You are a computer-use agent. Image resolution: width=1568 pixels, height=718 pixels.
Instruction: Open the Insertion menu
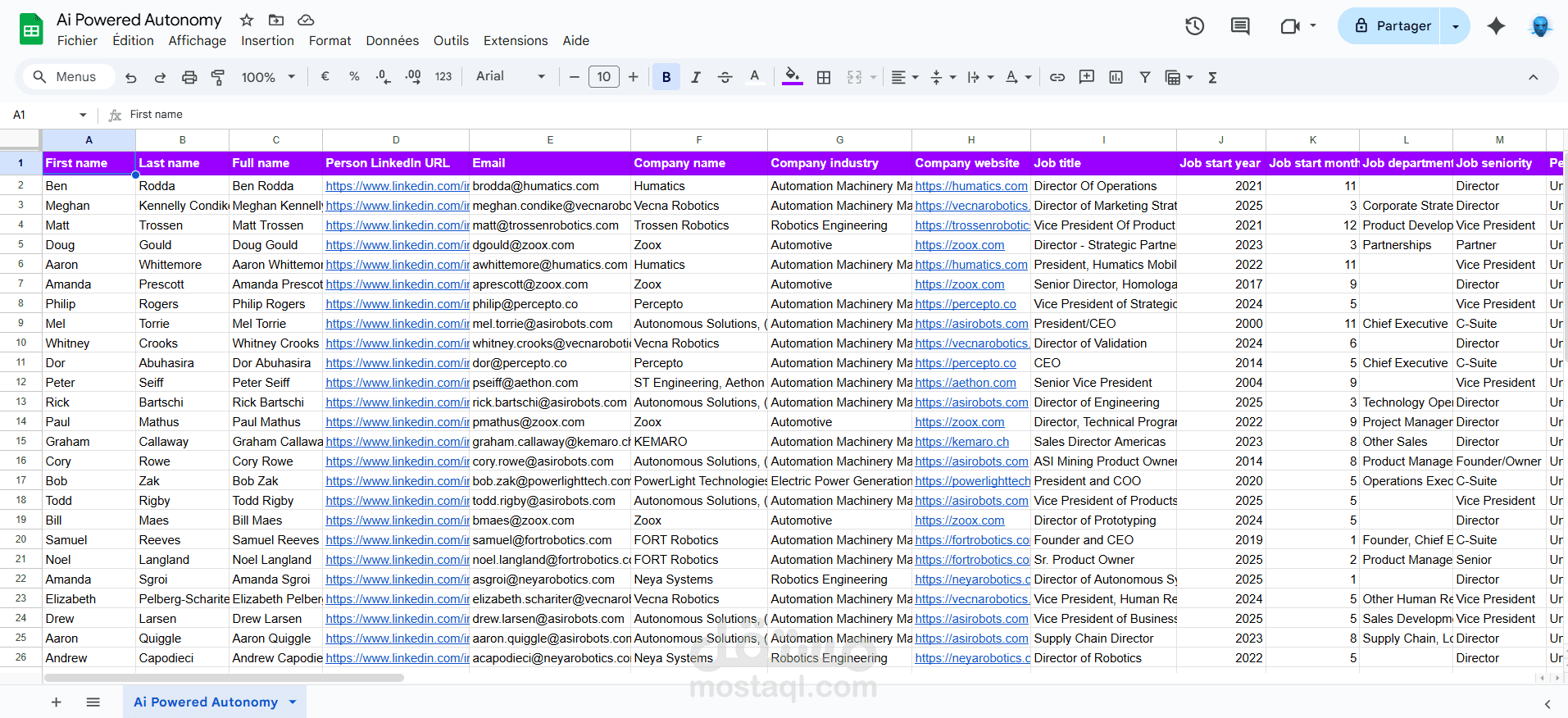pyautogui.click(x=267, y=40)
